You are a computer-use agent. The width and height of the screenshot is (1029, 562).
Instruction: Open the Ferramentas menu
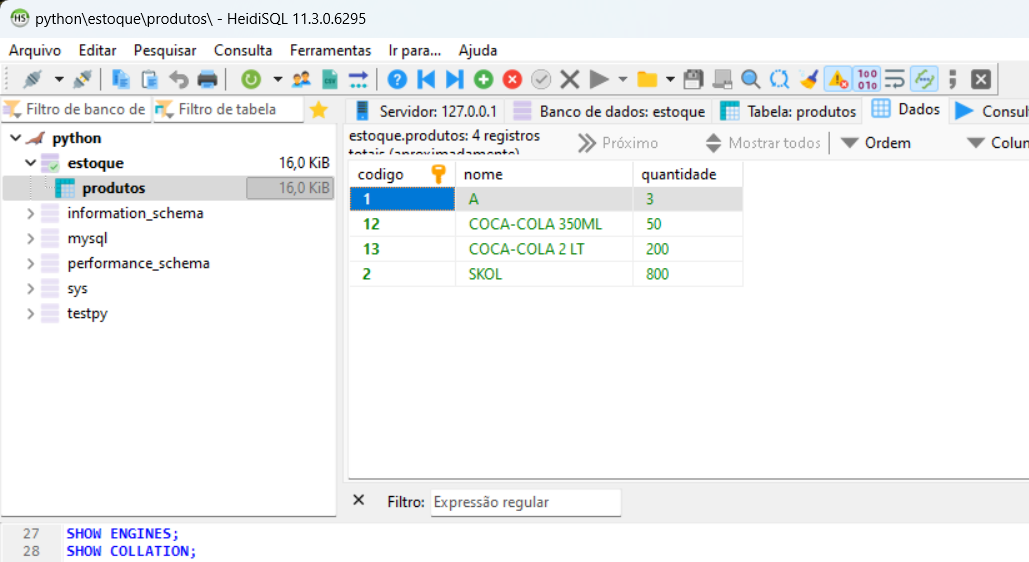pyautogui.click(x=330, y=51)
